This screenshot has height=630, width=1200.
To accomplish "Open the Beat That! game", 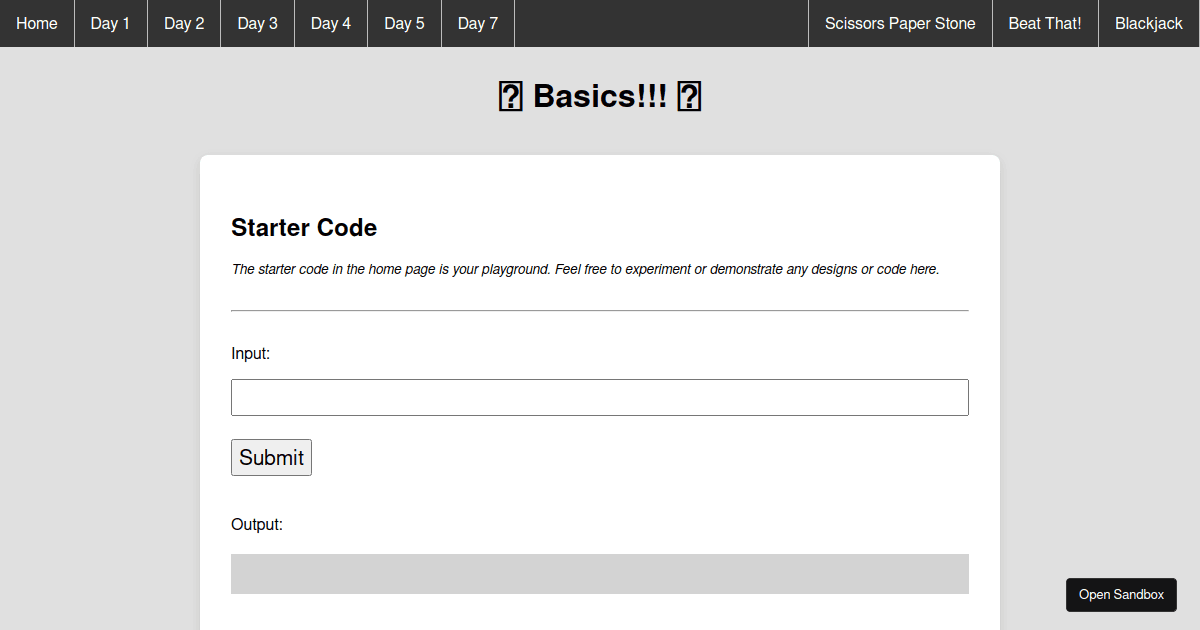I will [1045, 23].
